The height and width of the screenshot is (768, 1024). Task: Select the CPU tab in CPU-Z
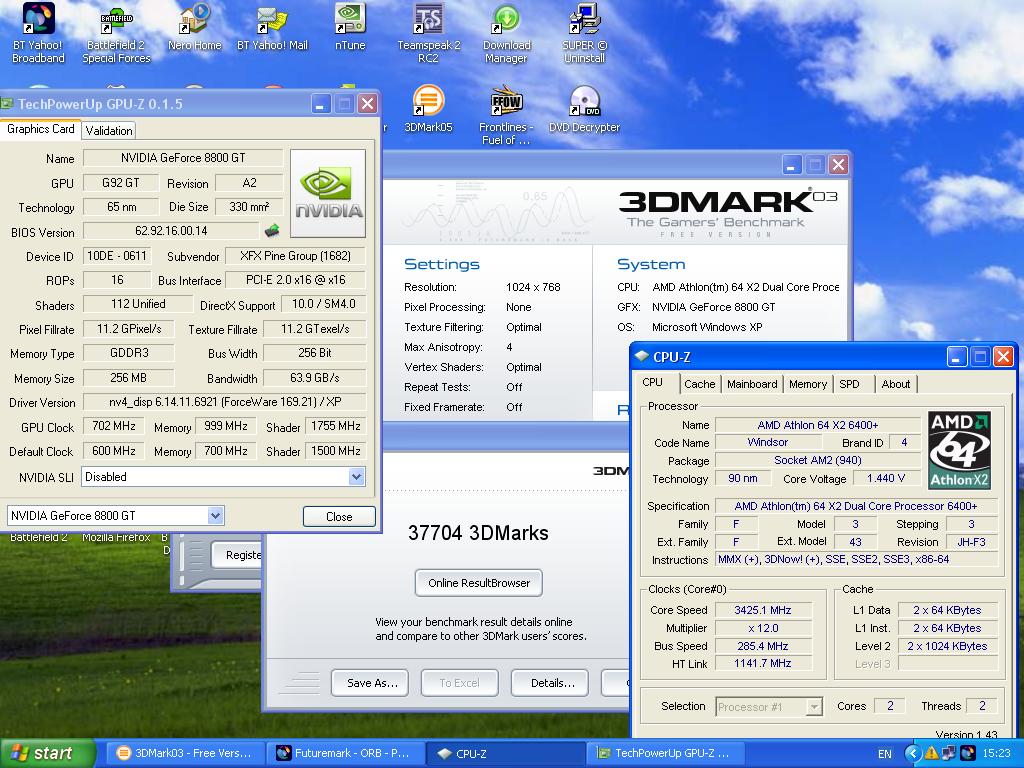[x=652, y=383]
